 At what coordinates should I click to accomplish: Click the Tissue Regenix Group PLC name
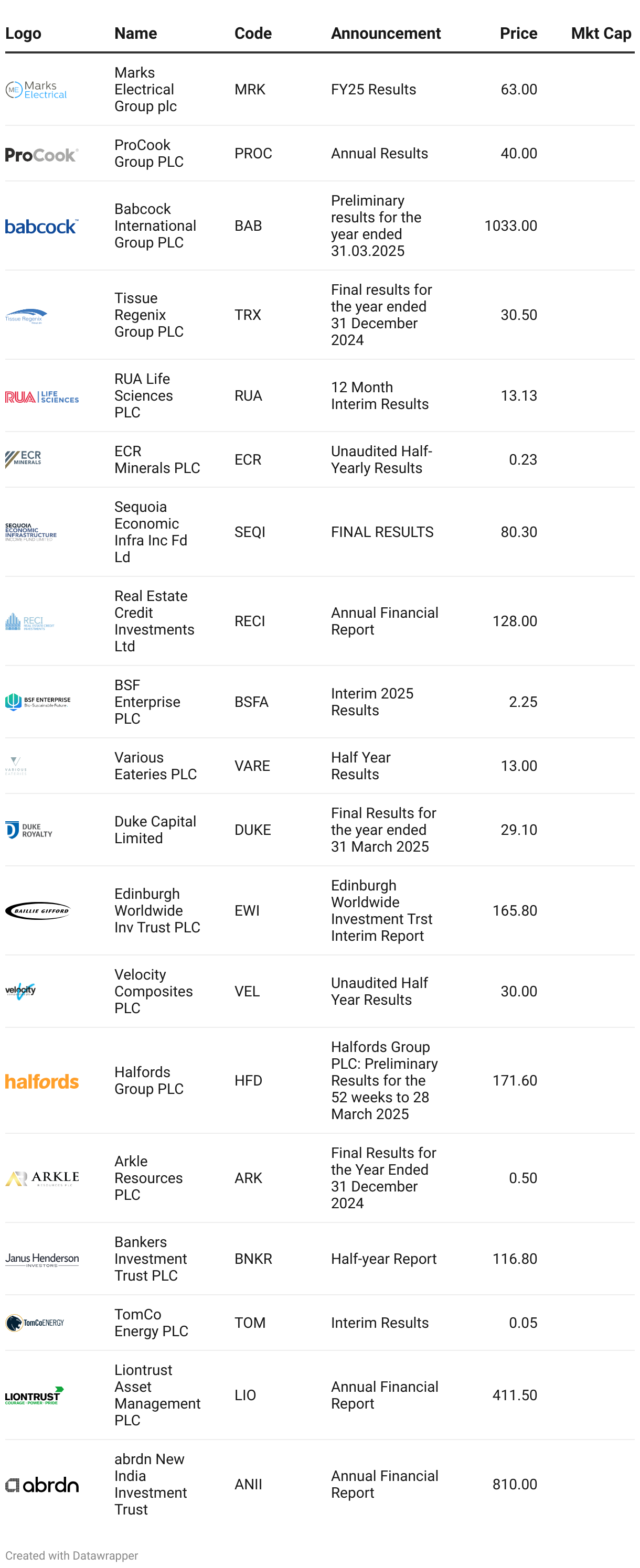pyautogui.click(x=149, y=315)
